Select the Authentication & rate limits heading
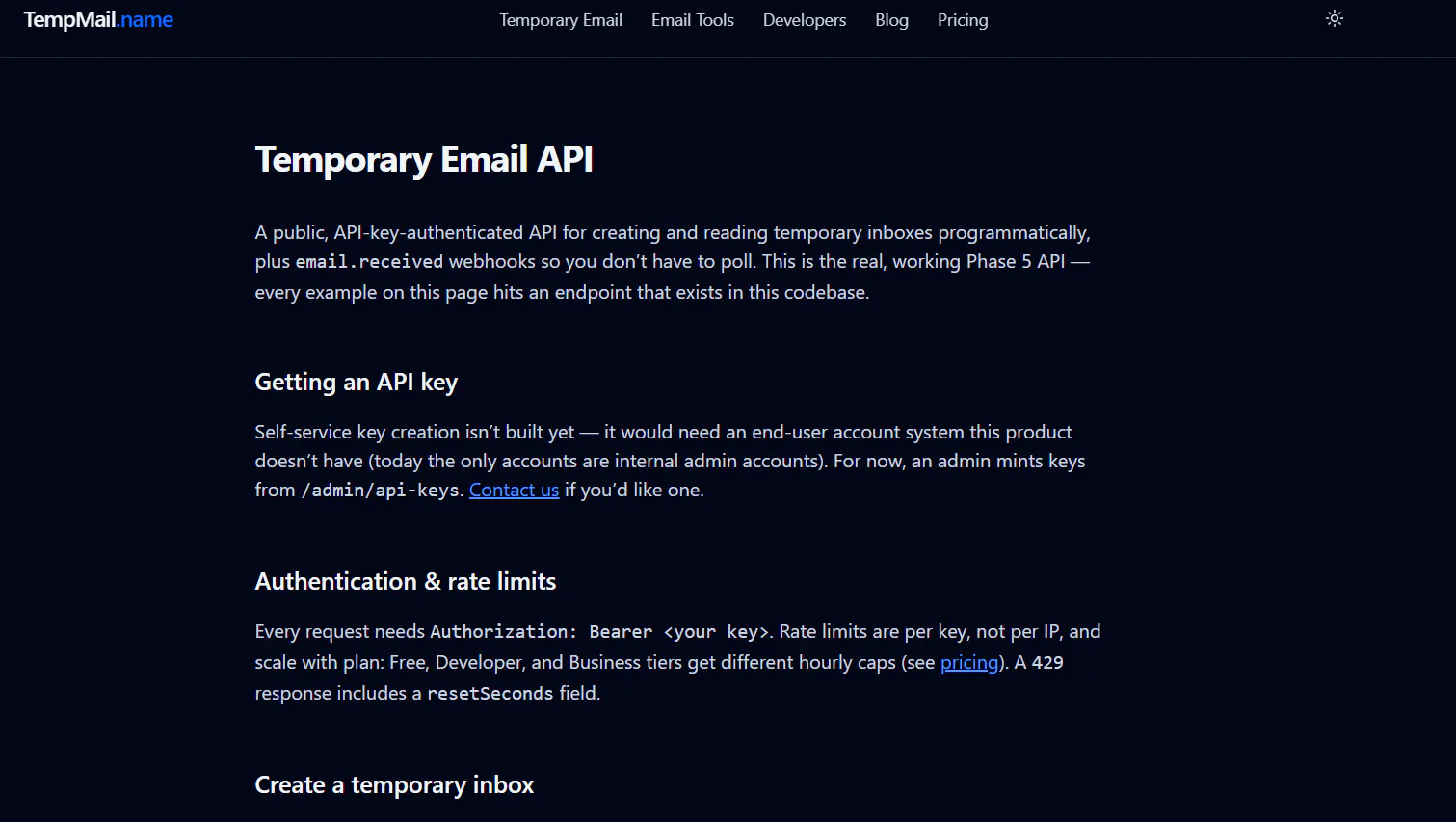 [x=406, y=581]
